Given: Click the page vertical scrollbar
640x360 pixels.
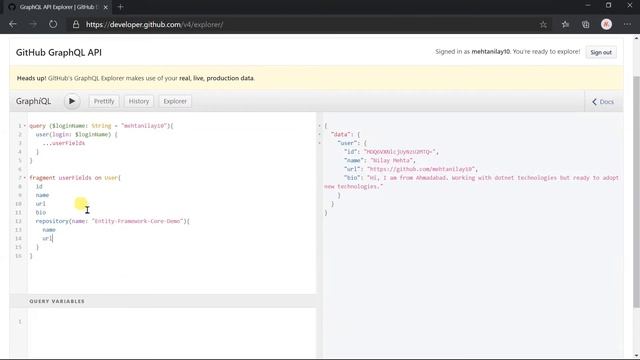Looking at the screenshot, I should click(x=636, y=192).
